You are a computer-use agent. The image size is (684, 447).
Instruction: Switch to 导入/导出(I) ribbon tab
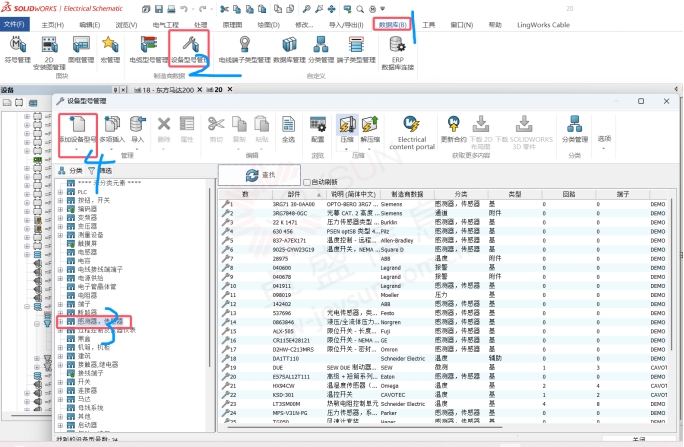[x=346, y=25]
